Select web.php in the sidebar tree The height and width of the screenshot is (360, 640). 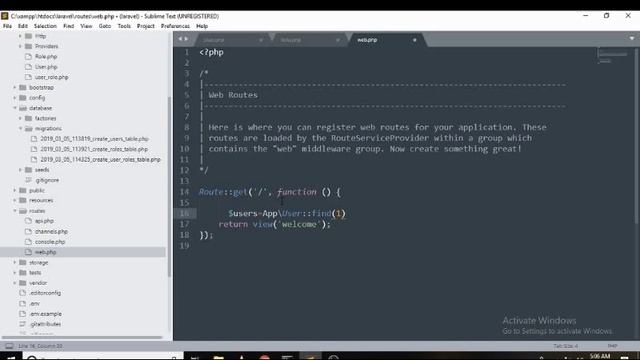coord(83,252)
